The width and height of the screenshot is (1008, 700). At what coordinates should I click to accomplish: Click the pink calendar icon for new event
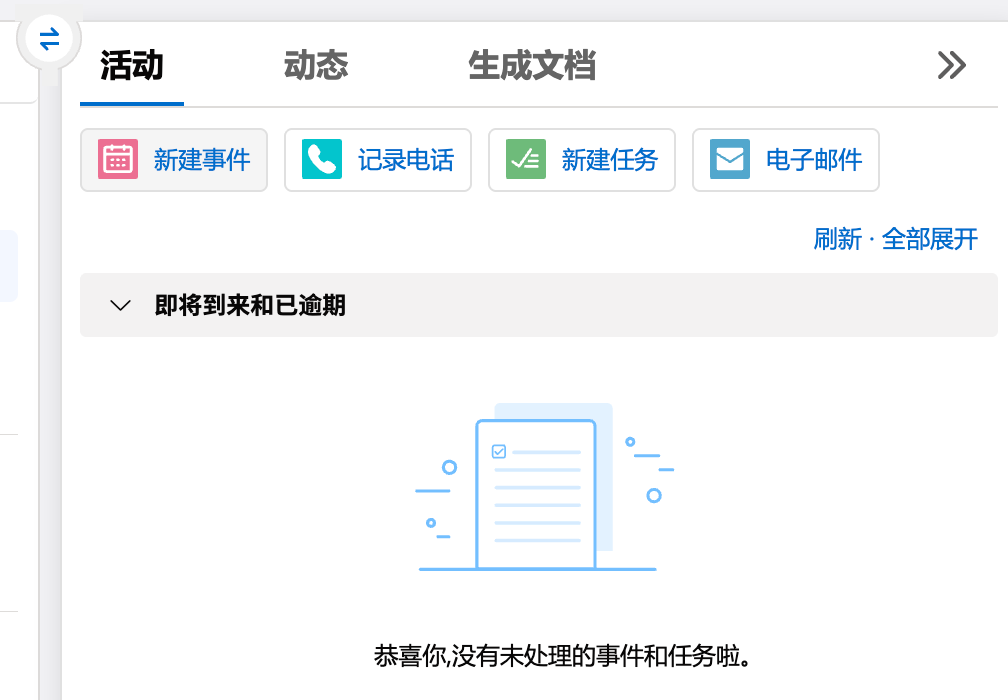pos(118,160)
